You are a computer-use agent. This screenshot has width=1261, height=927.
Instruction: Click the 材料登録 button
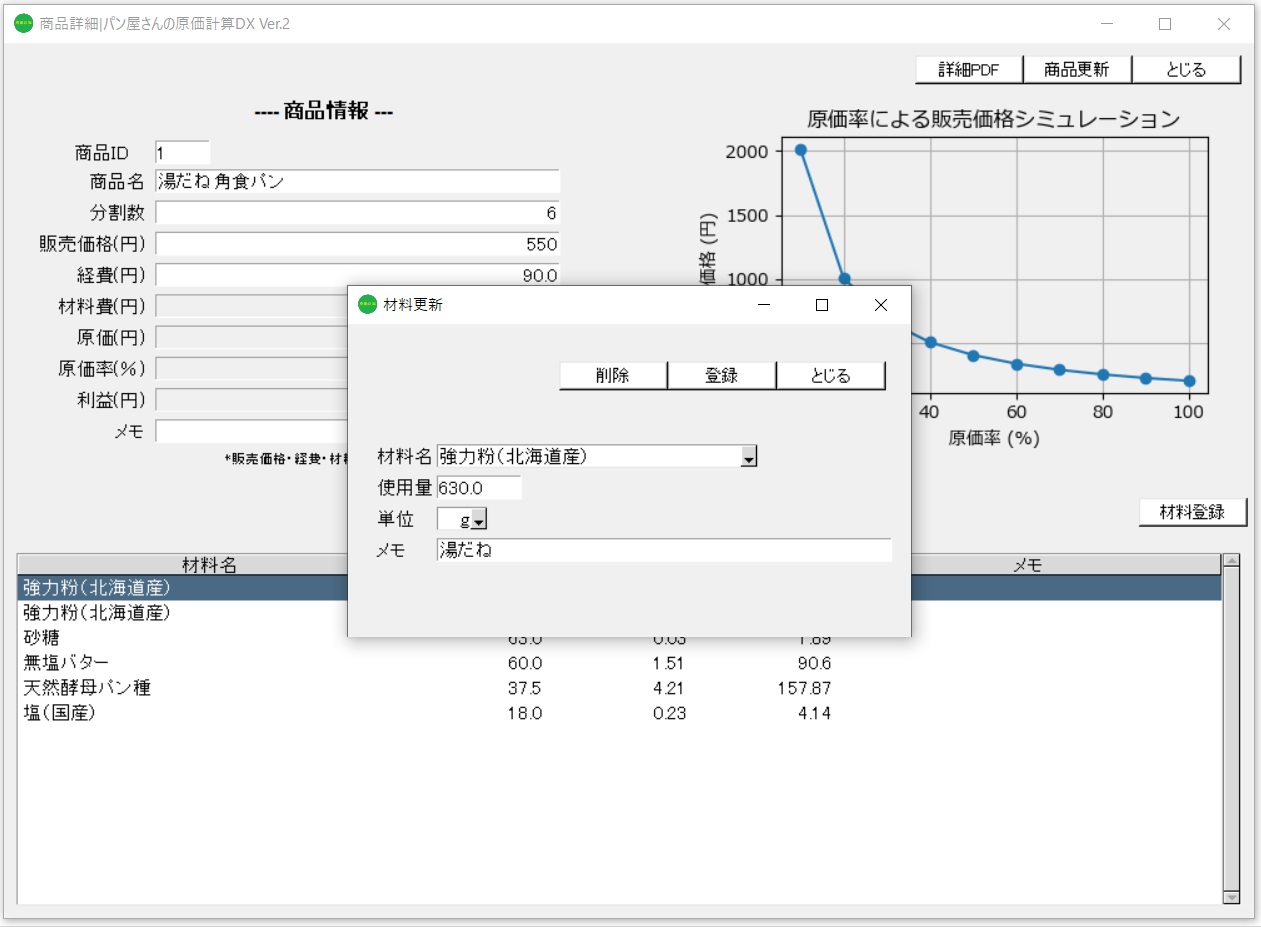tap(1193, 512)
